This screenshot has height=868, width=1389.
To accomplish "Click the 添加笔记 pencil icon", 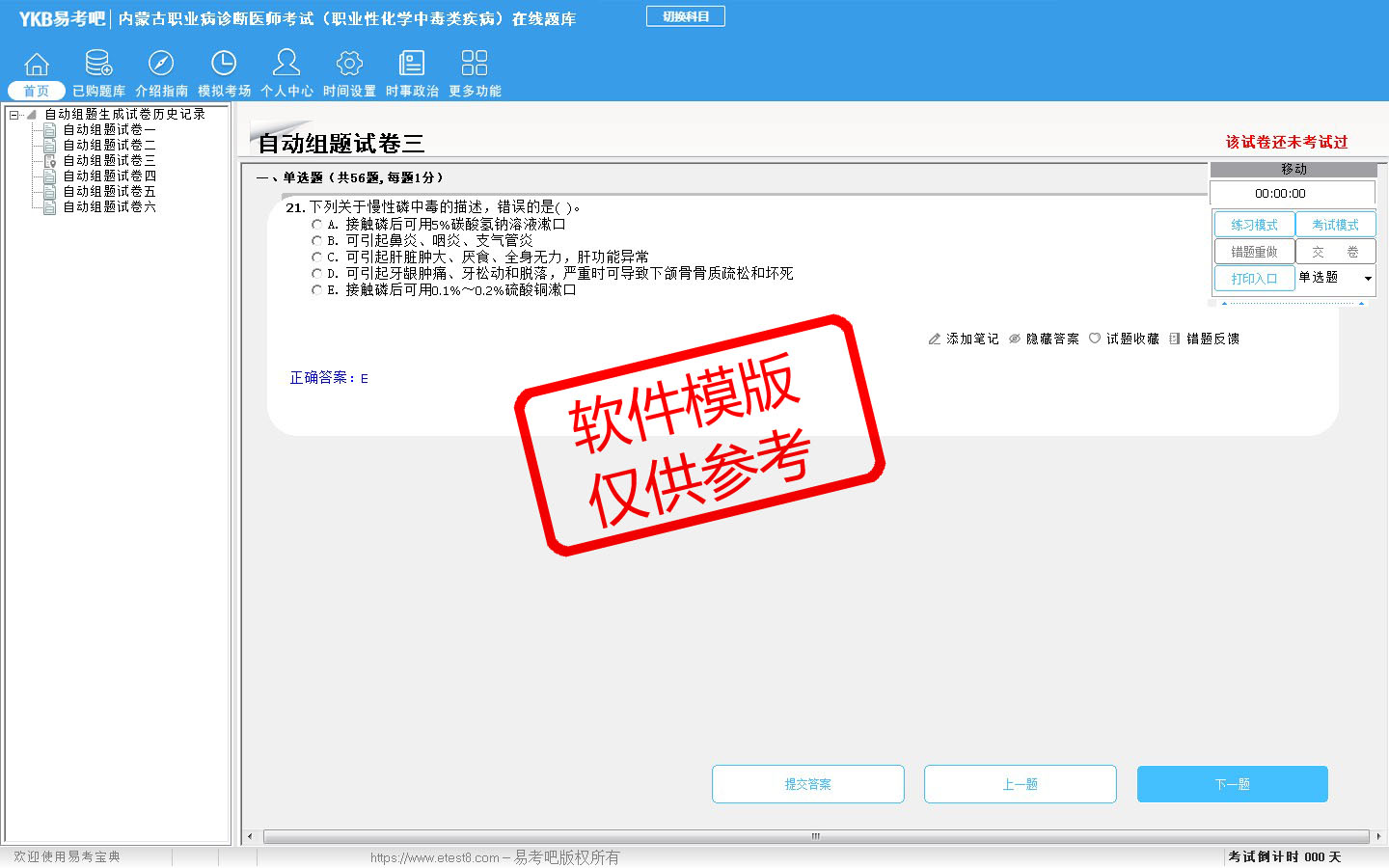I will [x=934, y=339].
